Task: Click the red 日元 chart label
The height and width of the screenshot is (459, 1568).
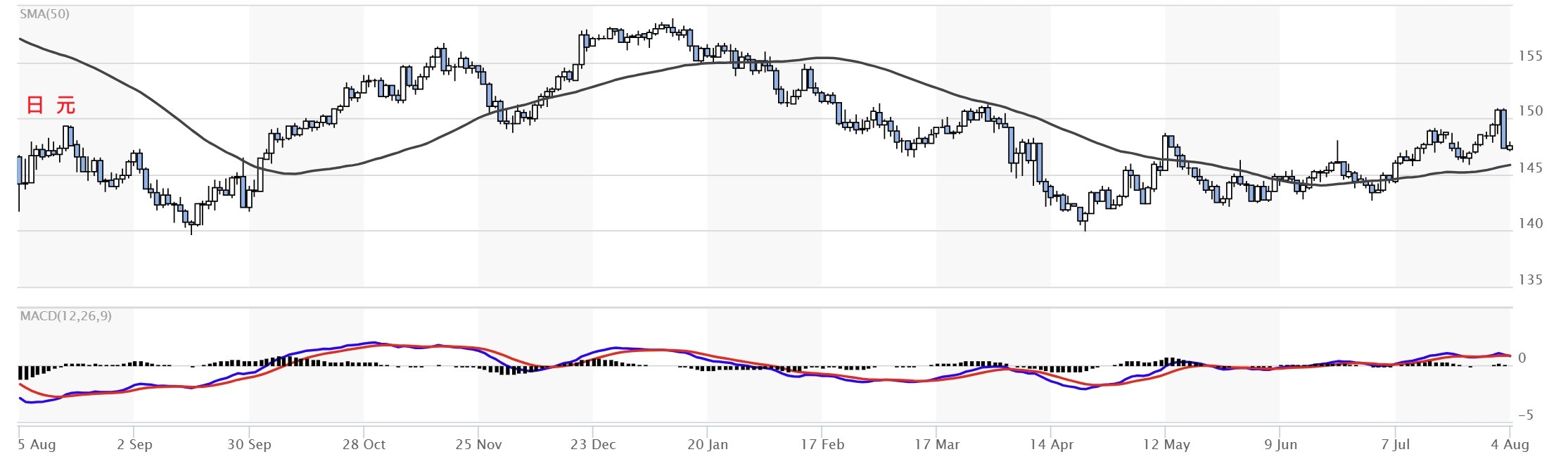Action: [51, 106]
